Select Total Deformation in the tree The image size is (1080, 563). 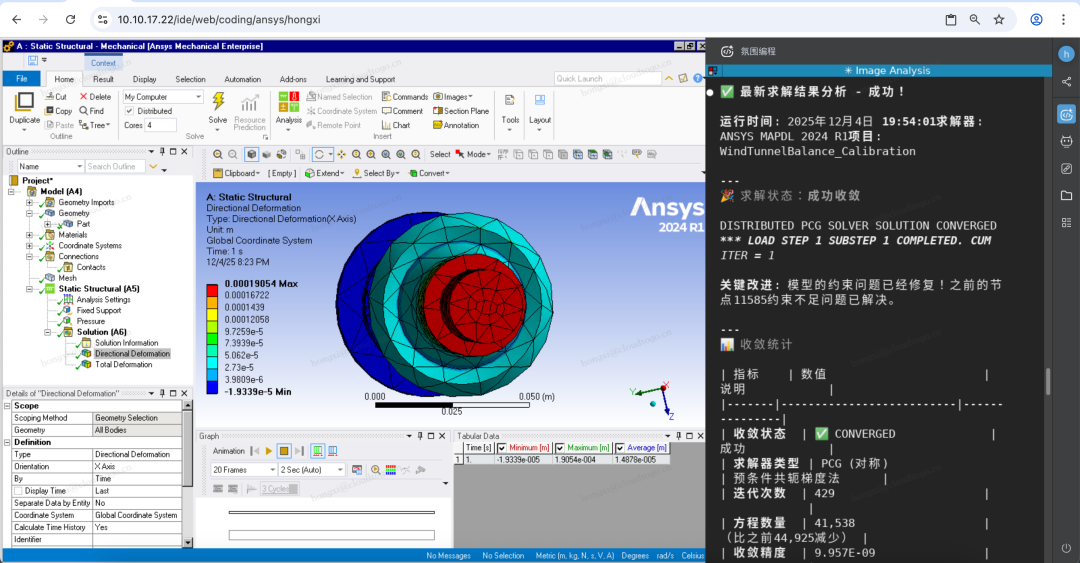click(x=123, y=365)
